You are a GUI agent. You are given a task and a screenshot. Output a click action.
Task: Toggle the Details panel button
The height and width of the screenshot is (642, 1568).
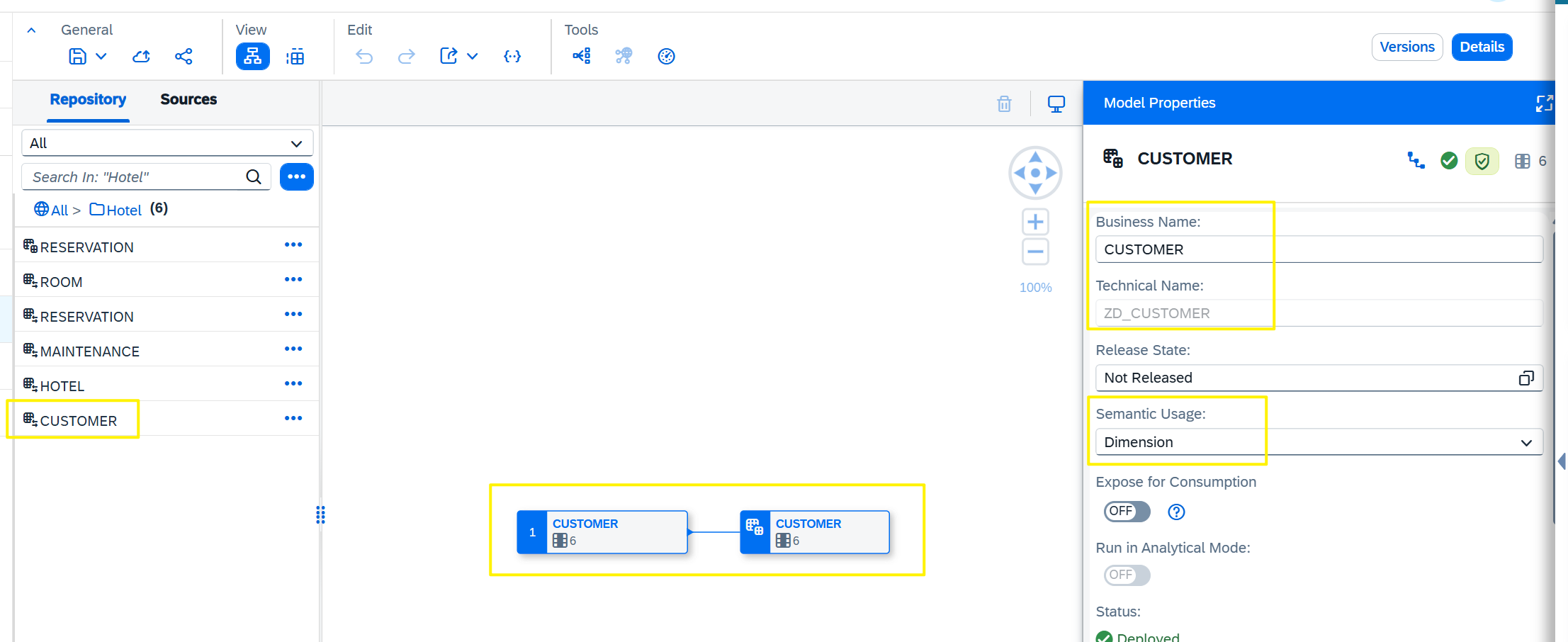[1482, 47]
